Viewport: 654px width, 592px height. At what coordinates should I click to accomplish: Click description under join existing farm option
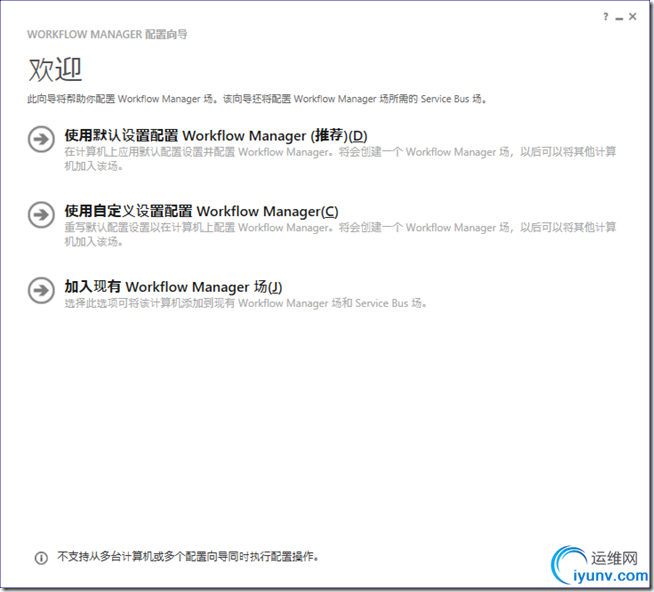[x=246, y=303]
